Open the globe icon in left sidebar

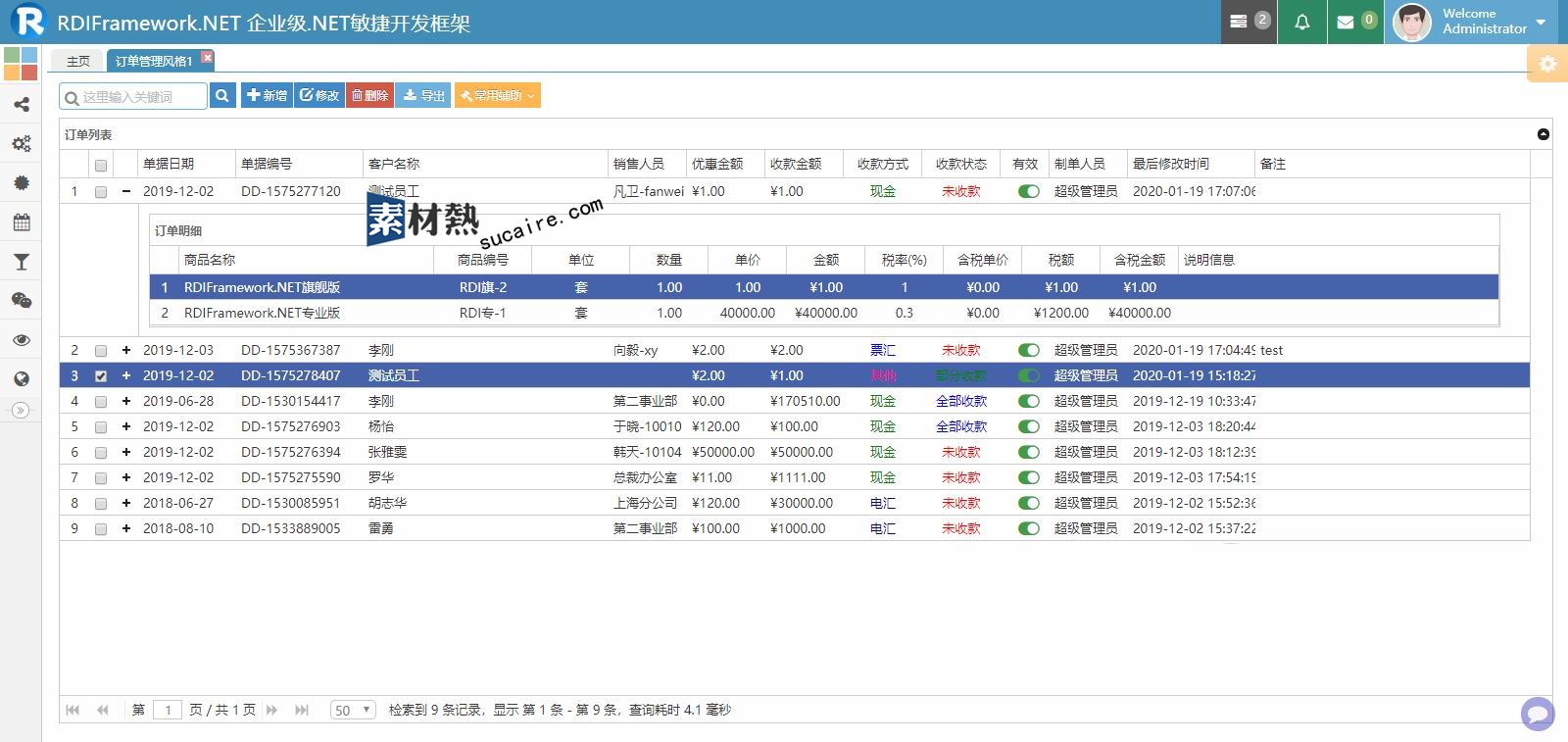(x=21, y=379)
